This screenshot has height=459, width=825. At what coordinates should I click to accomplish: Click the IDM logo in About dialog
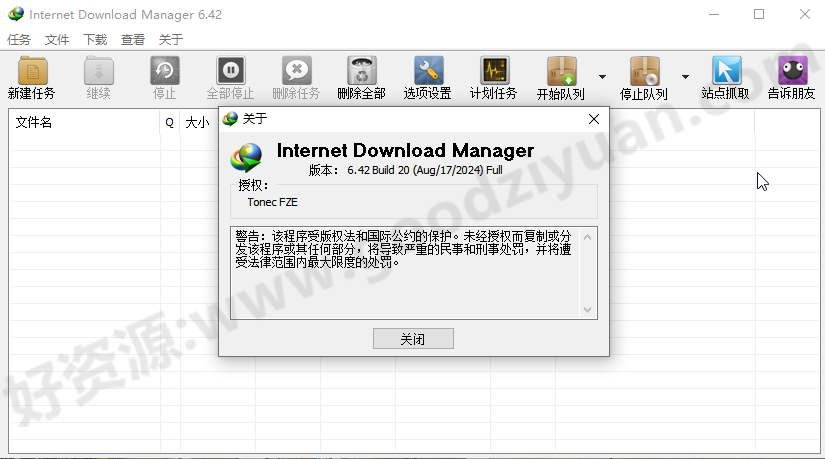[246, 157]
